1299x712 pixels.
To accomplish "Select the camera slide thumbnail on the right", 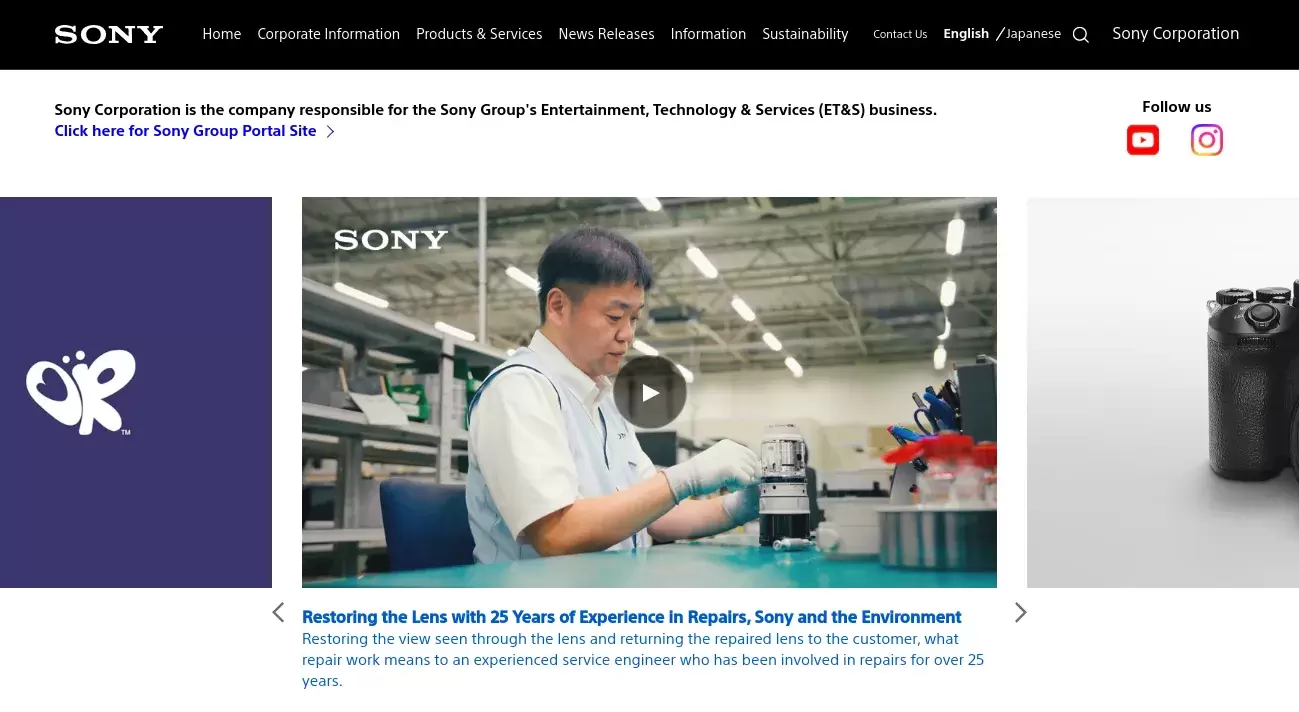I will (x=1163, y=392).
